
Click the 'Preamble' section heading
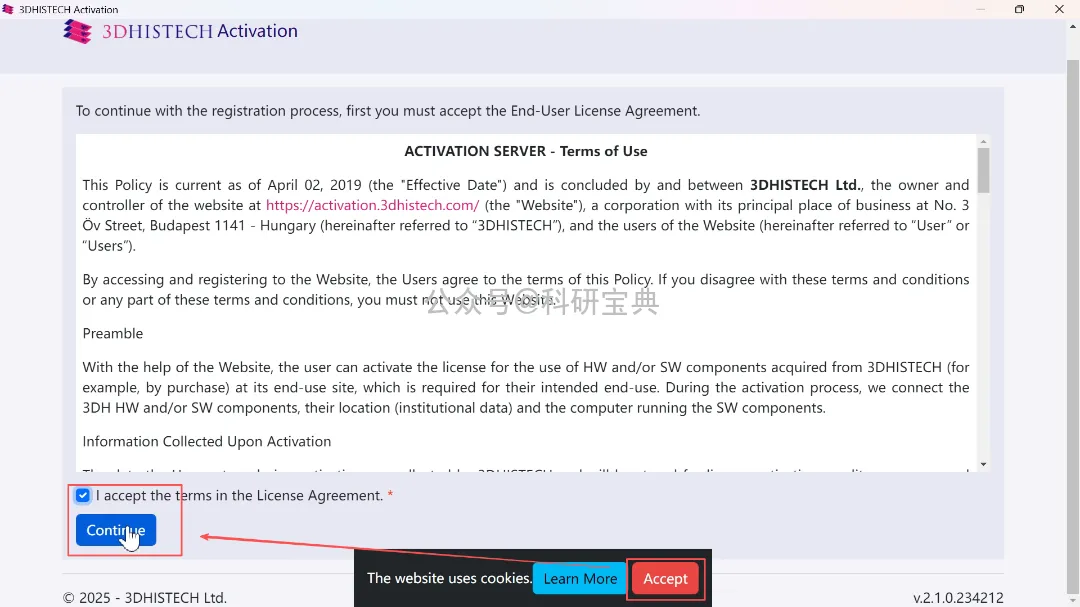click(x=113, y=333)
